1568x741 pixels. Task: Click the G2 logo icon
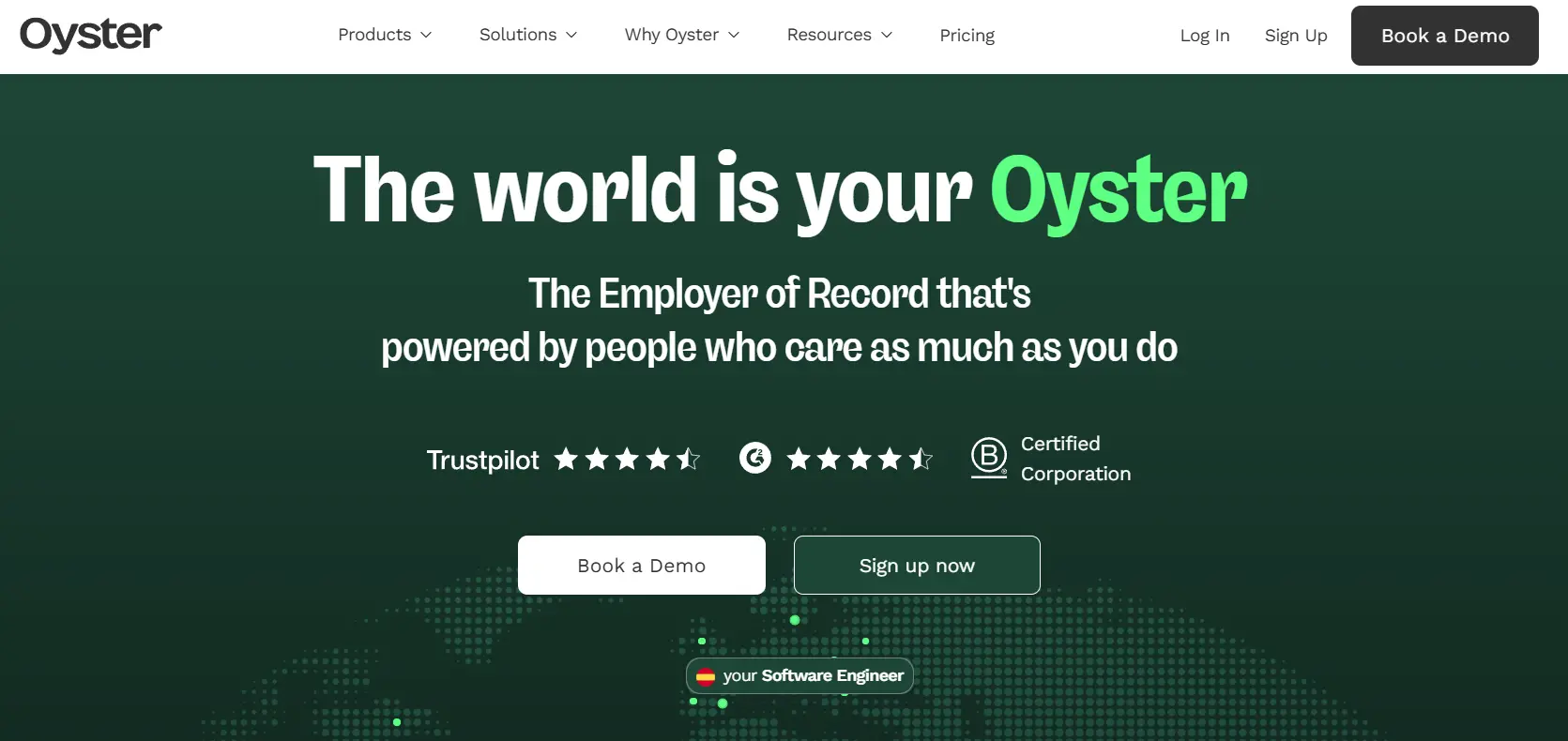click(x=754, y=458)
